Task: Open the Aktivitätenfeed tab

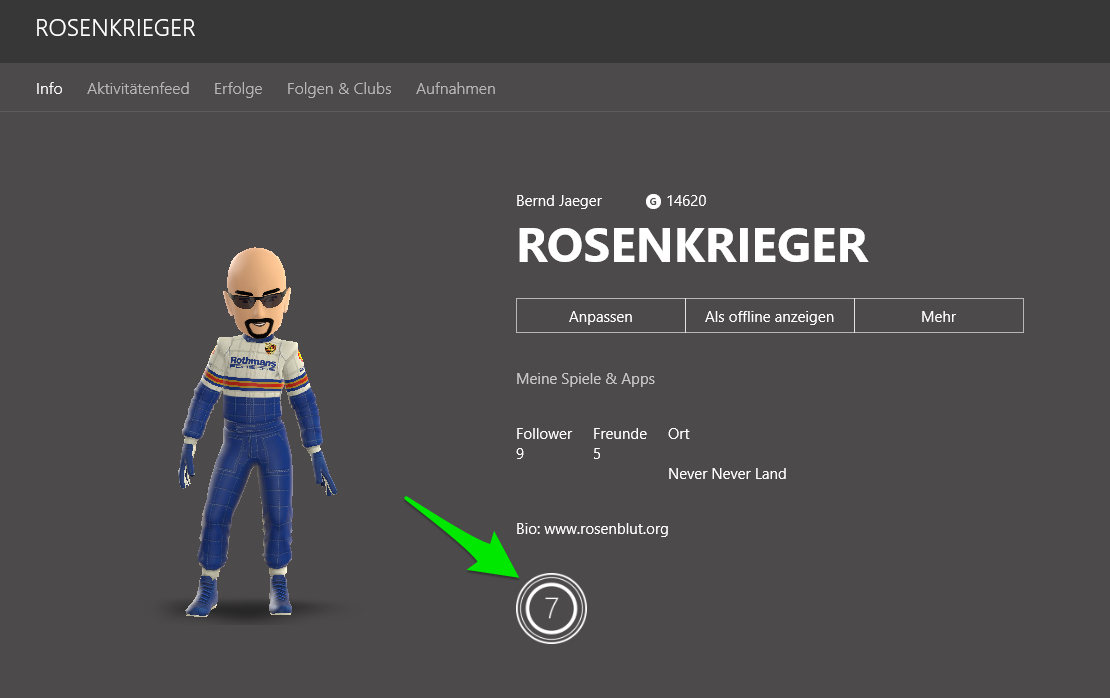Action: (x=138, y=89)
